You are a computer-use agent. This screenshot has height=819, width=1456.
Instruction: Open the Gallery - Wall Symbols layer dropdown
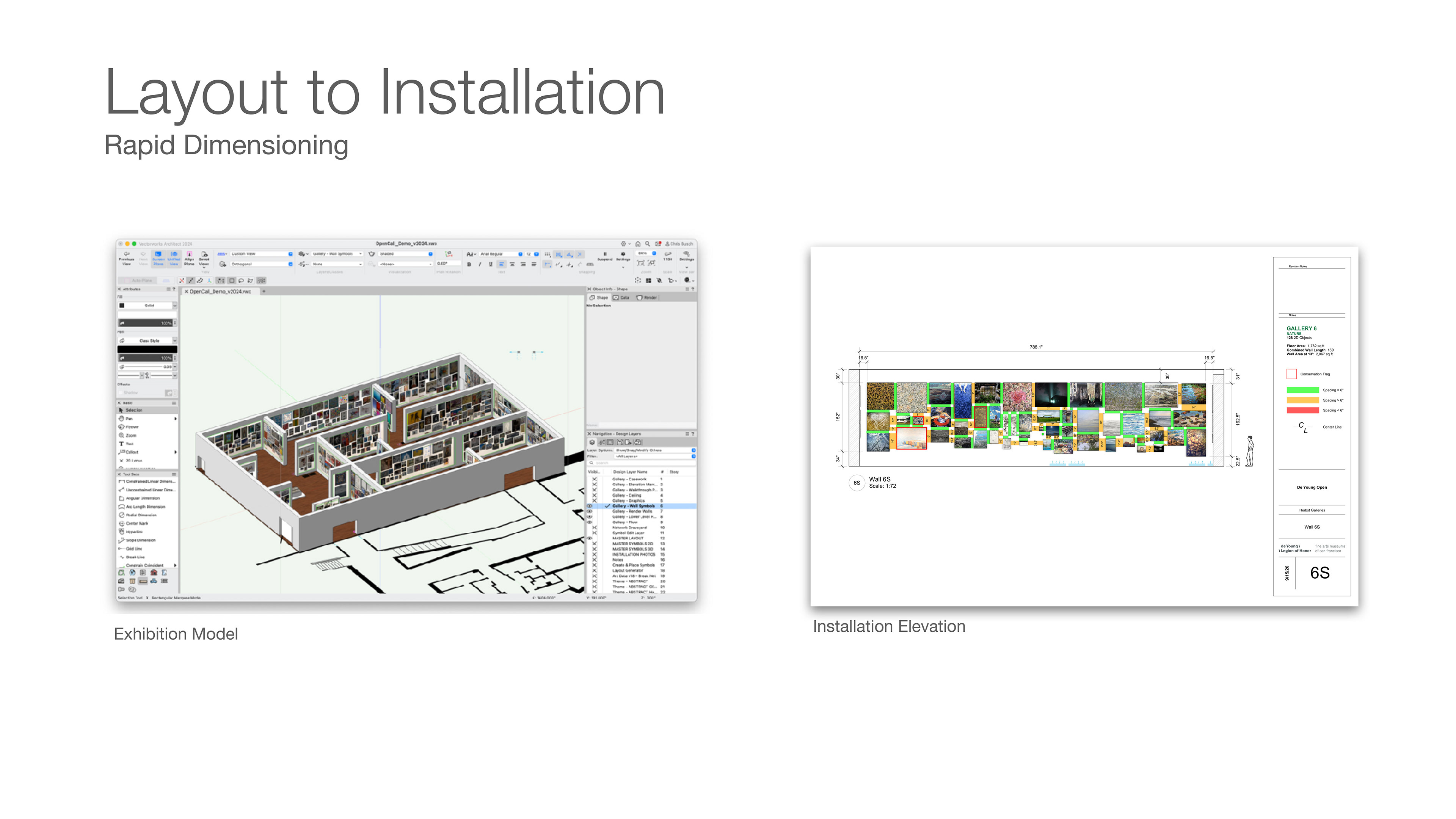point(337,254)
